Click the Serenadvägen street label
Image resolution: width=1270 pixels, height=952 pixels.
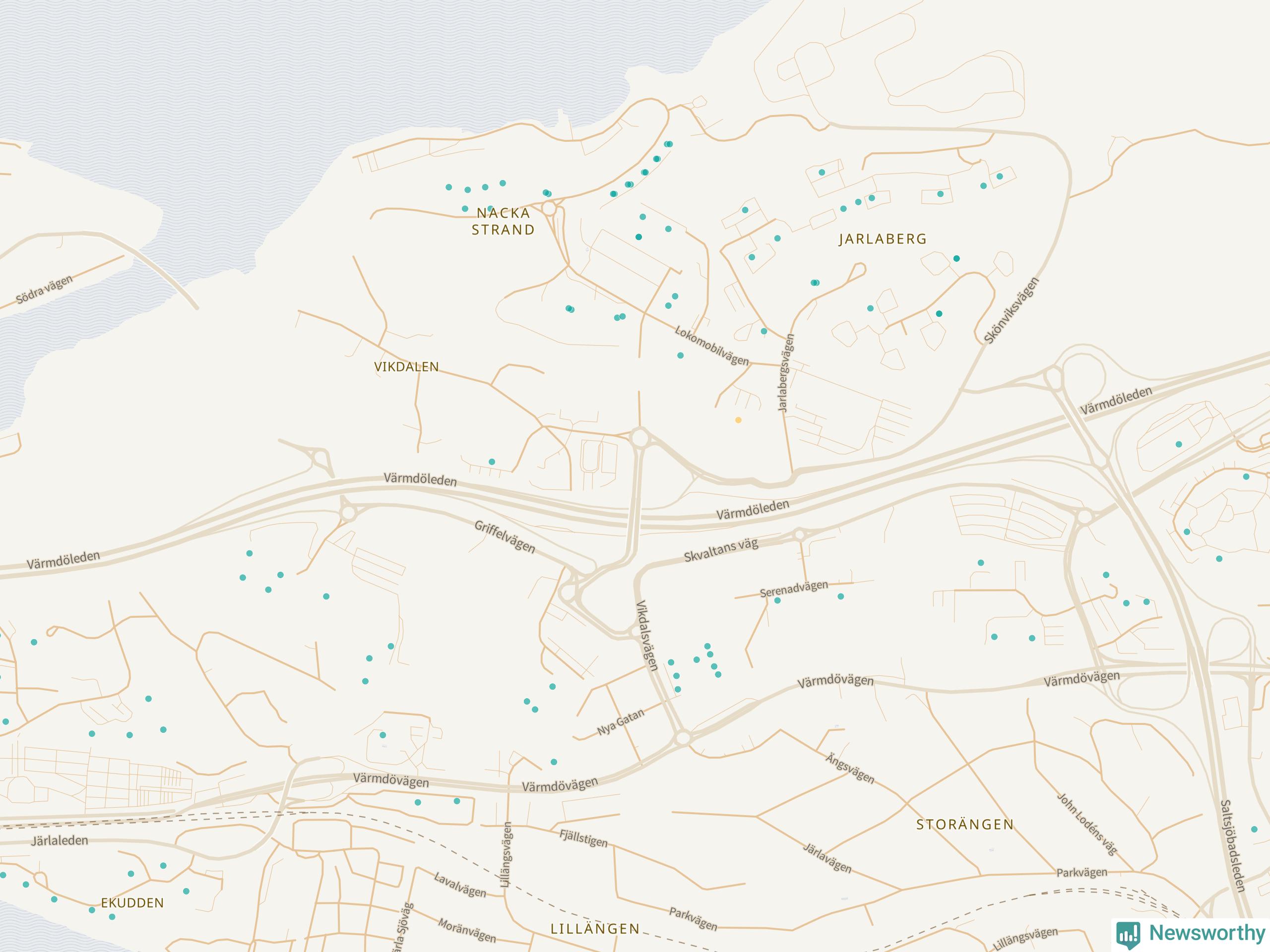[x=794, y=589]
